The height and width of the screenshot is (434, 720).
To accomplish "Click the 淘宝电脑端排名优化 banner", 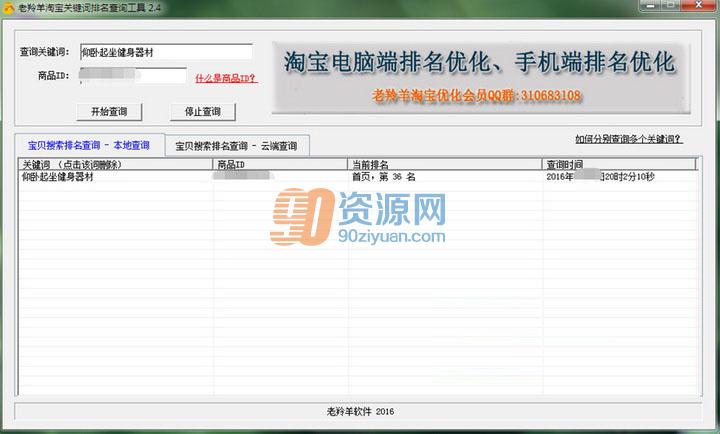I will (x=481, y=77).
